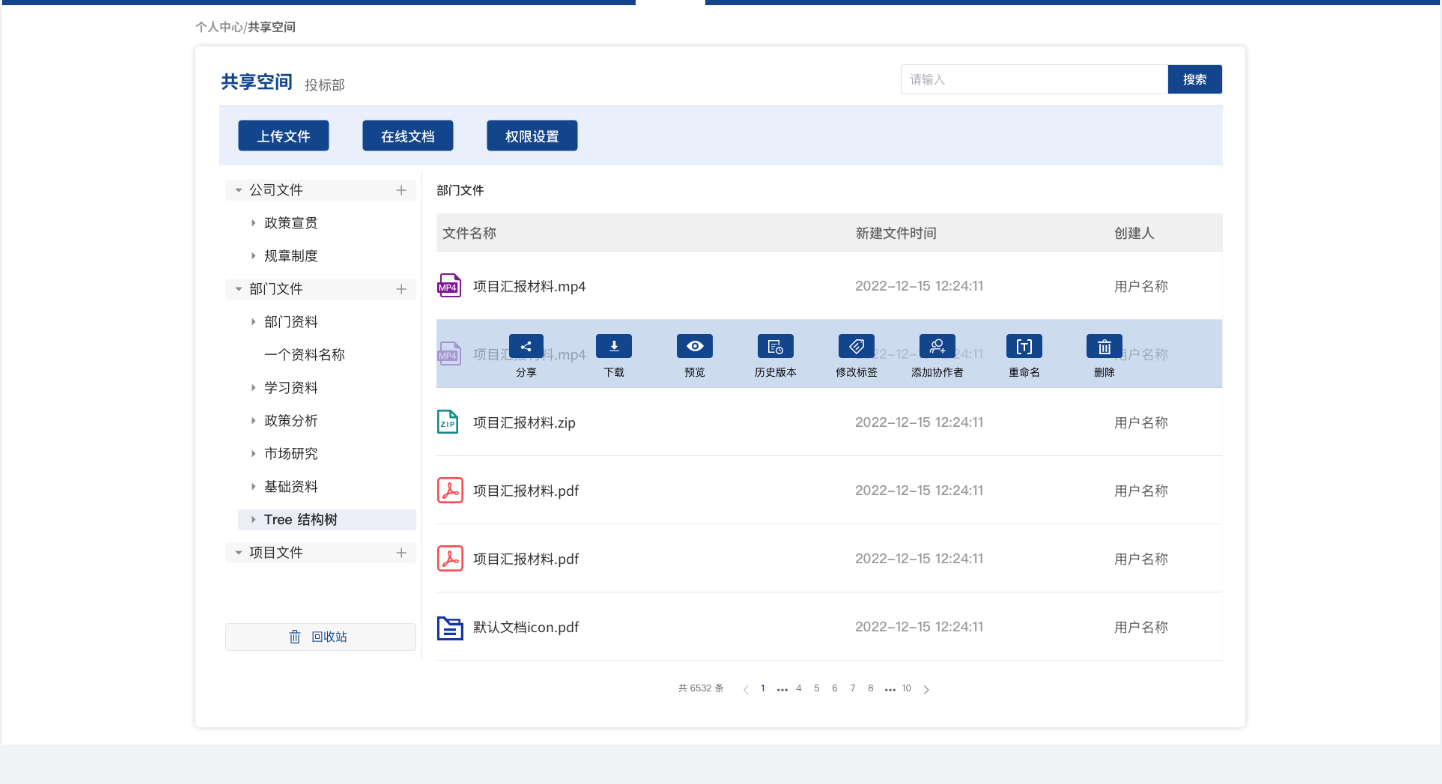The image size is (1442, 784).
Task: Click file name 默认文档icon.pdf
Action: pos(526,627)
